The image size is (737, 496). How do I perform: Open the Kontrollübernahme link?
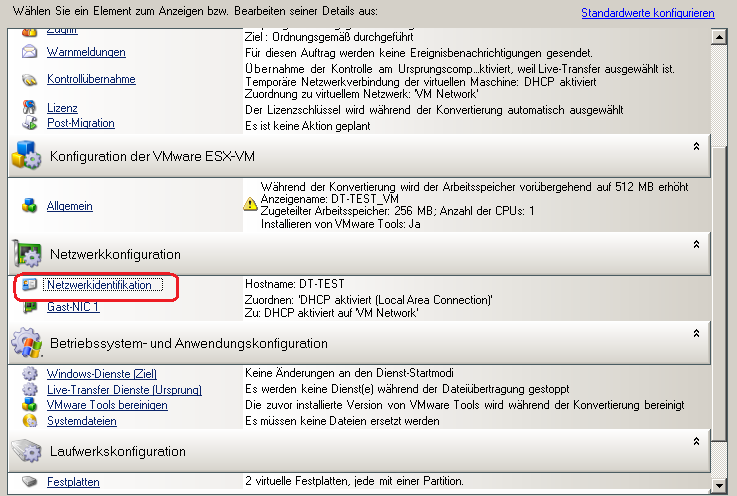[x=91, y=79]
